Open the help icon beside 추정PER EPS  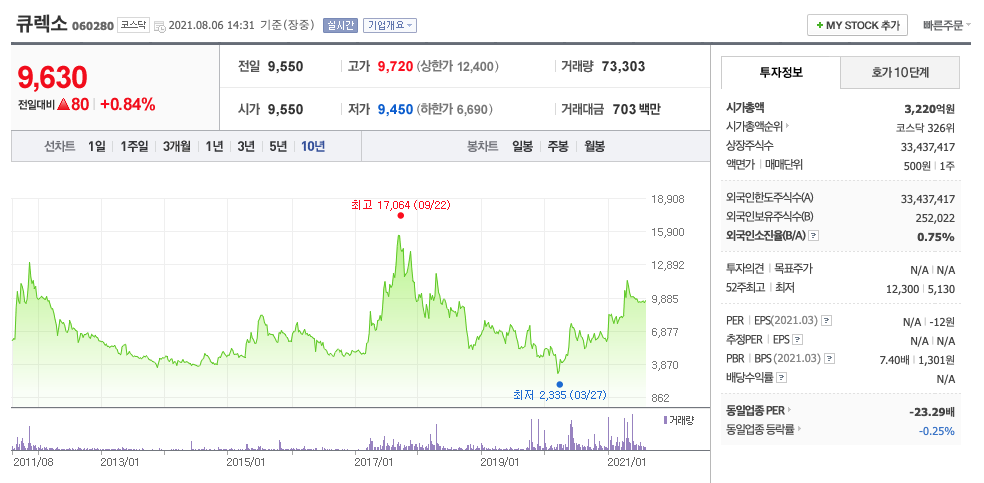[x=798, y=340]
